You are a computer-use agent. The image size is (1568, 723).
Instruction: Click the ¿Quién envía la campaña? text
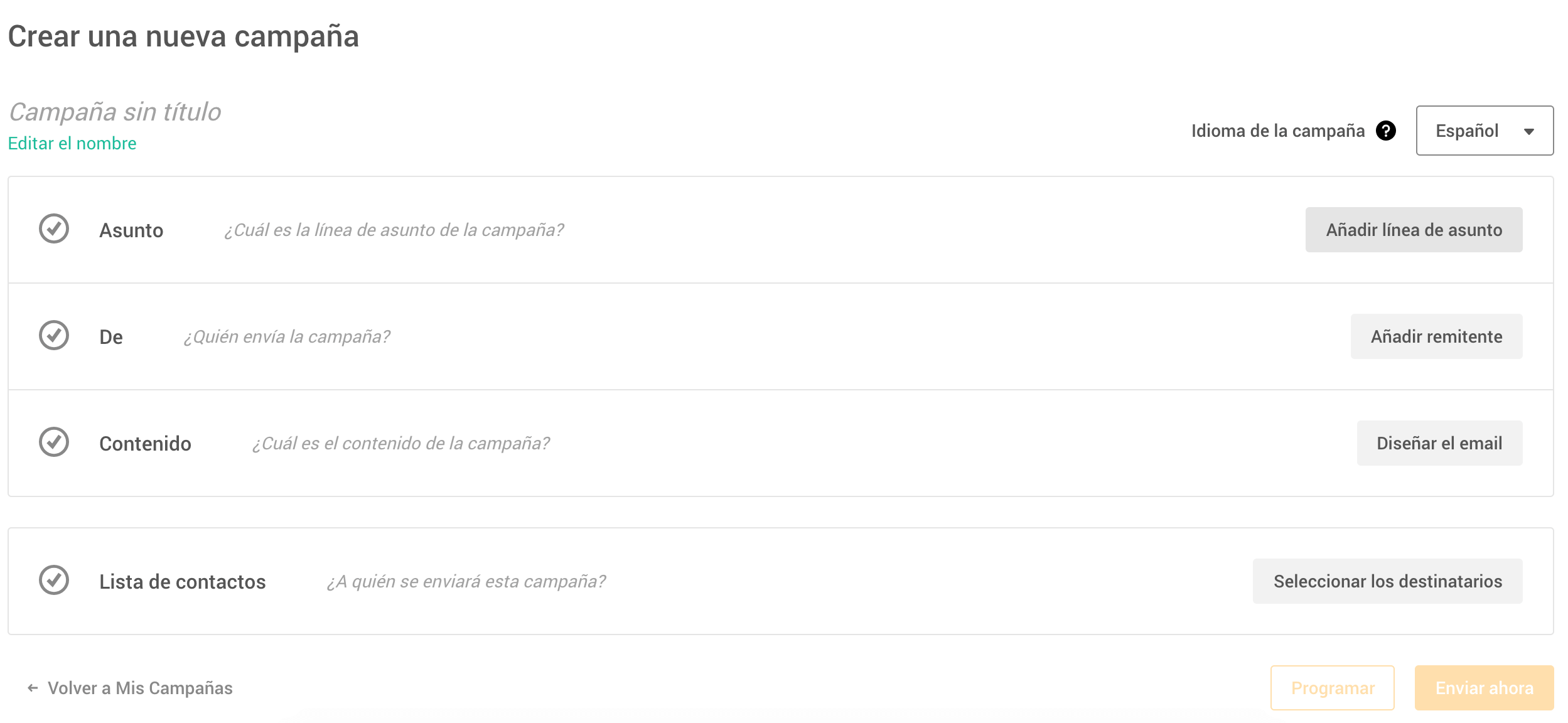(286, 336)
